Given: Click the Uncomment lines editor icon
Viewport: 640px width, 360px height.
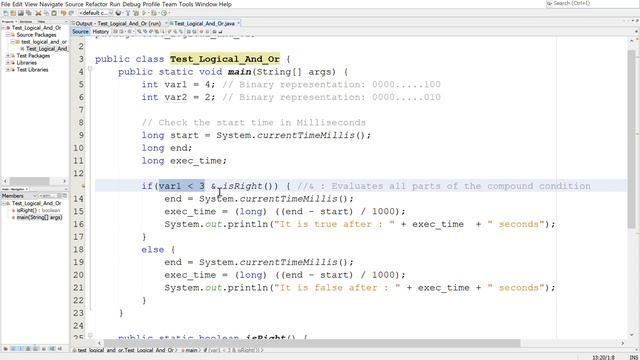Looking at the screenshot, I should pyautogui.click(x=220, y=31).
